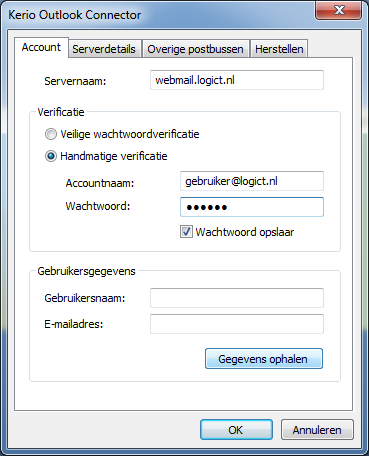Click the Gegevens ophalen button
This screenshot has height=456, width=369.
click(264, 359)
